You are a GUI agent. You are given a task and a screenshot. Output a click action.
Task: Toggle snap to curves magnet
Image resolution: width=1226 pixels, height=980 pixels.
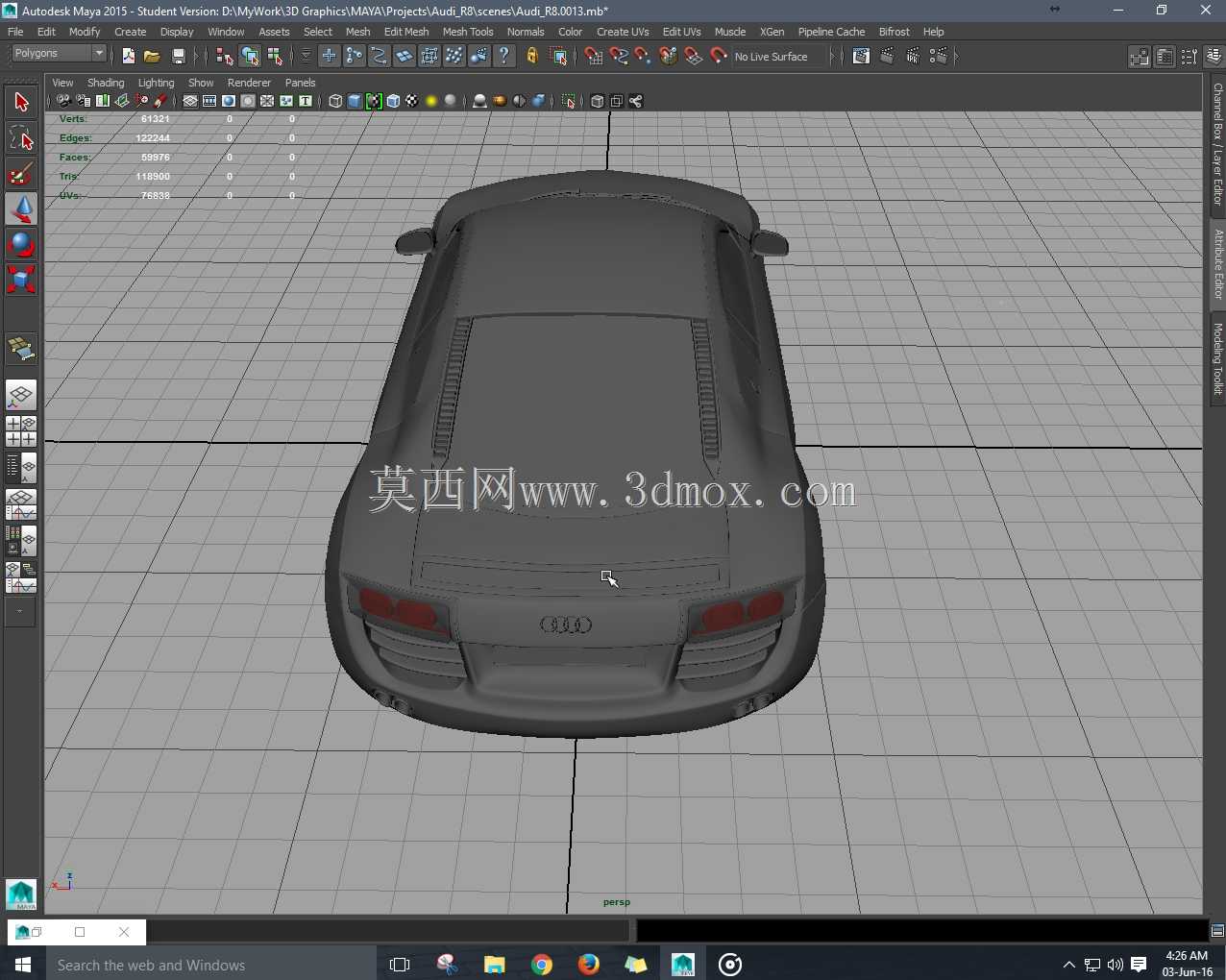[619, 57]
